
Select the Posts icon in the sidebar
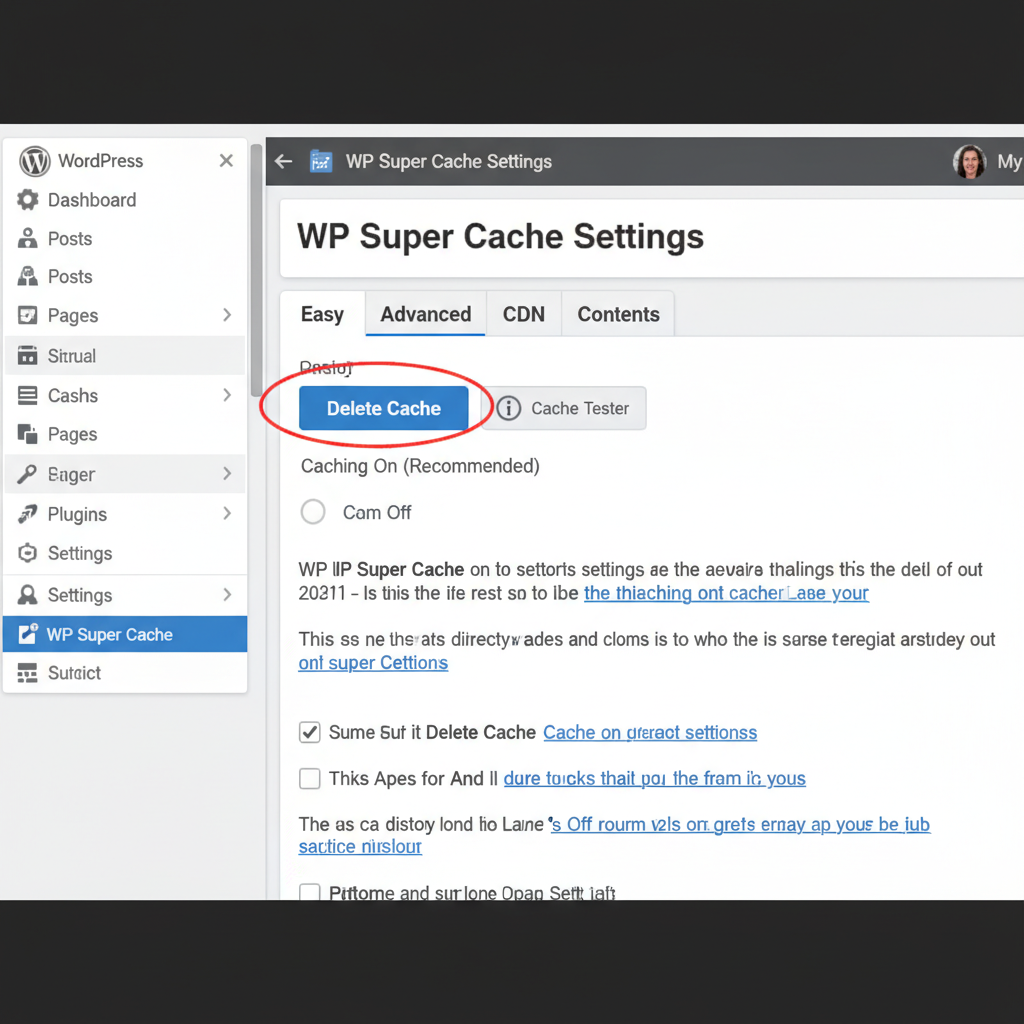tap(27, 238)
